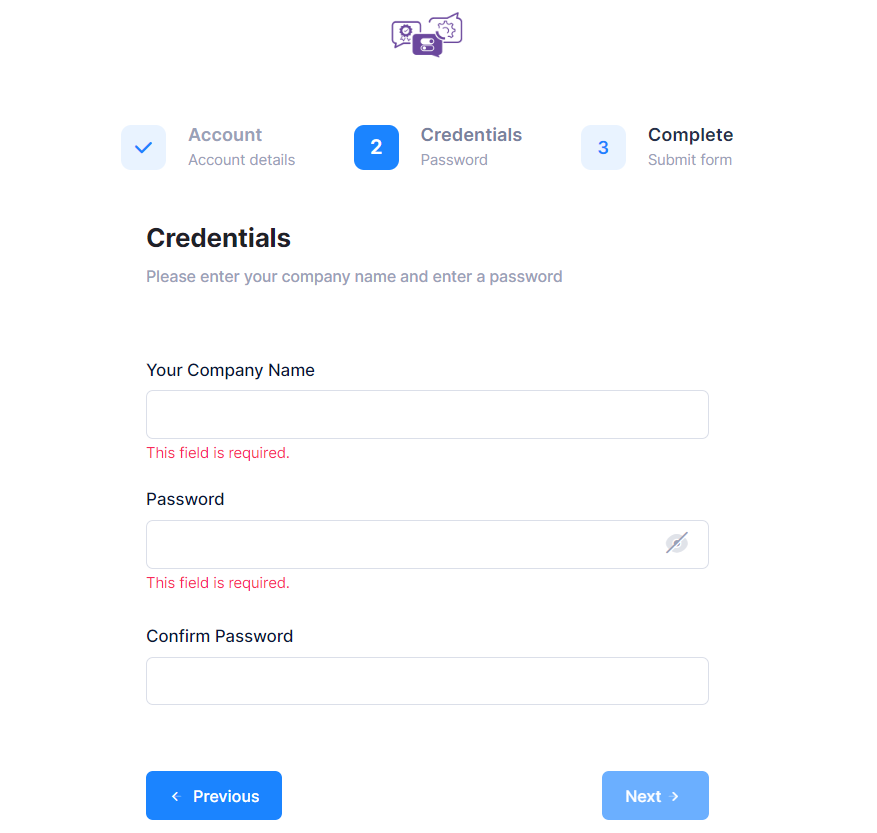
Task: Click the bold Credentials page heading
Action: click(218, 238)
